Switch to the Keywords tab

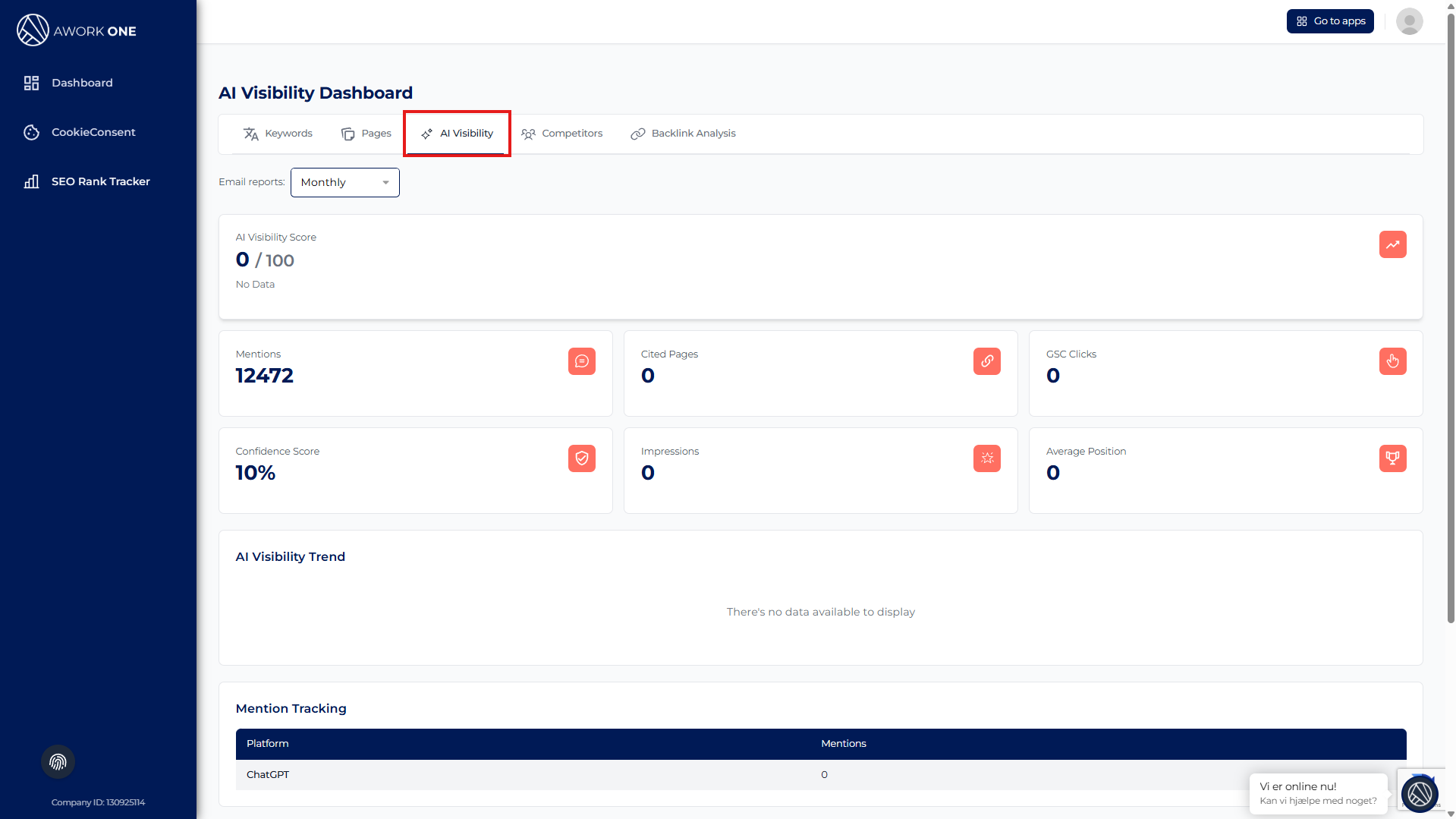point(278,134)
